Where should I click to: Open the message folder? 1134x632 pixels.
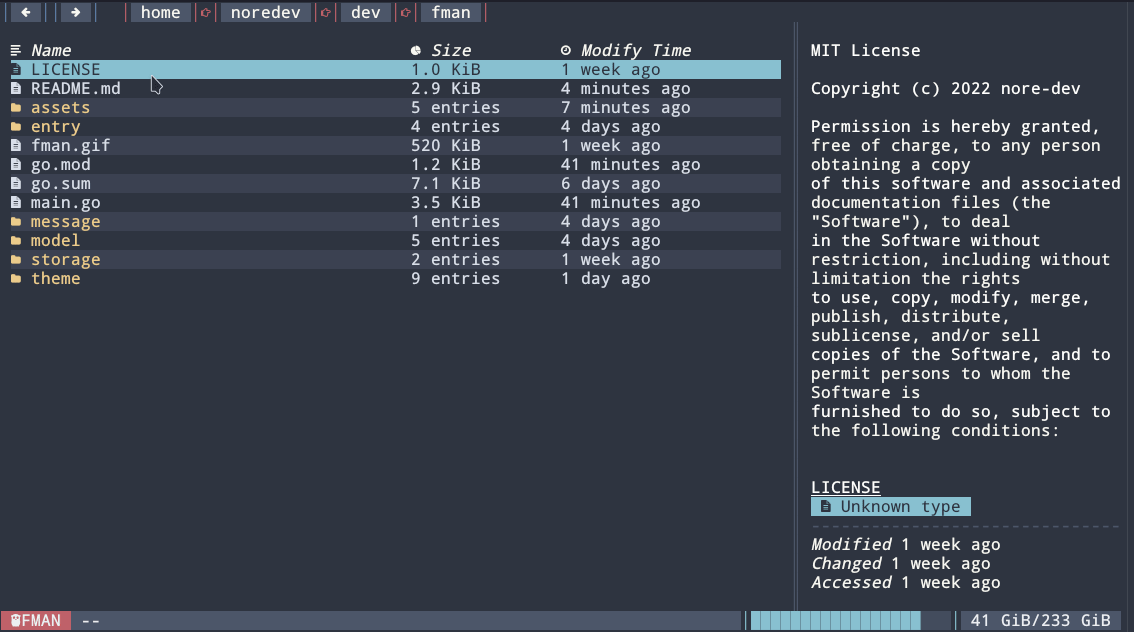click(65, 222)
